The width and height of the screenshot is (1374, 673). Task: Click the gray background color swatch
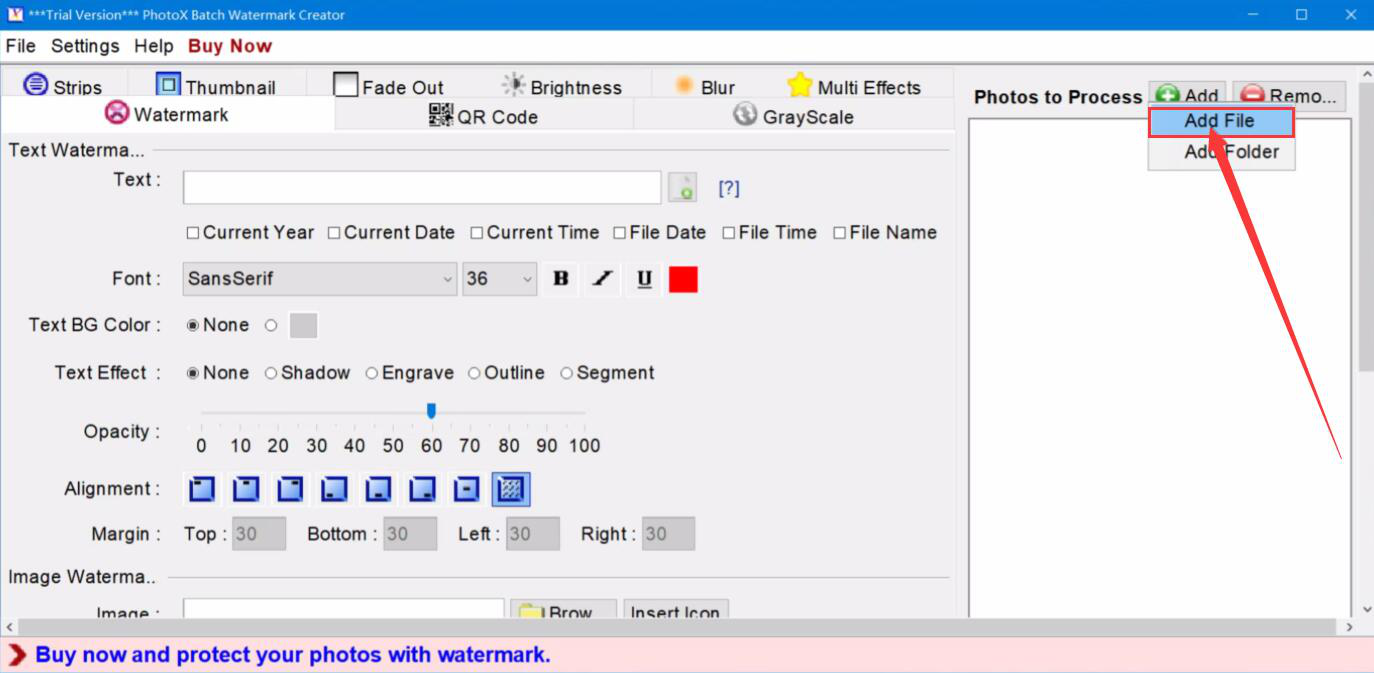[x=303, y=325]
